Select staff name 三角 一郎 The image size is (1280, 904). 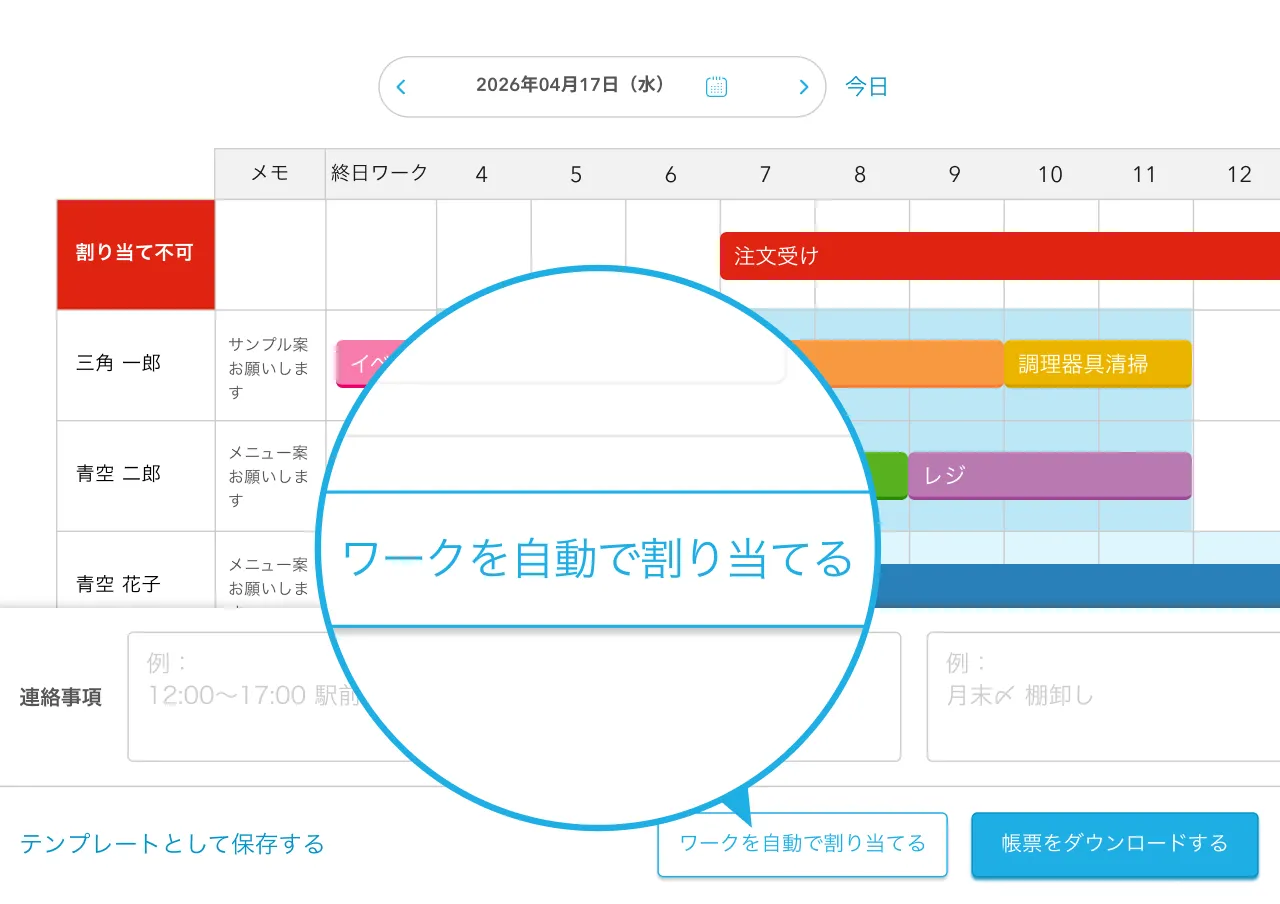pos(118,364)
